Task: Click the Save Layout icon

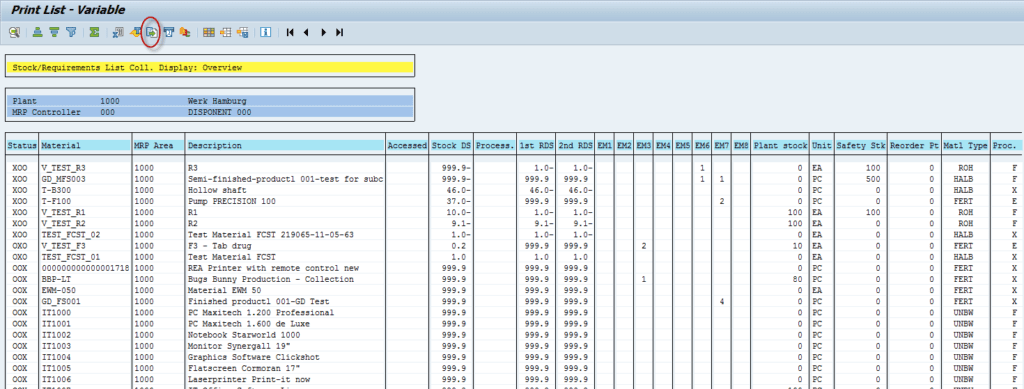Action: (243, 32)
